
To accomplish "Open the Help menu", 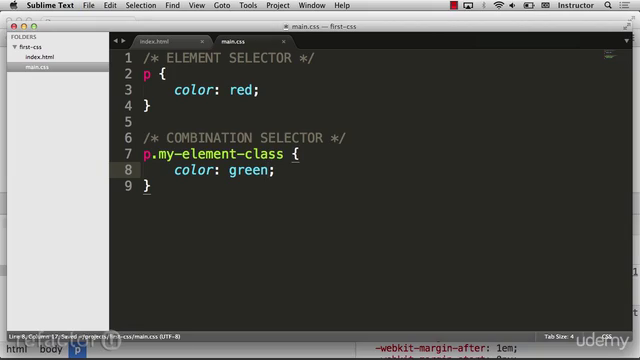I will (342, 5).
